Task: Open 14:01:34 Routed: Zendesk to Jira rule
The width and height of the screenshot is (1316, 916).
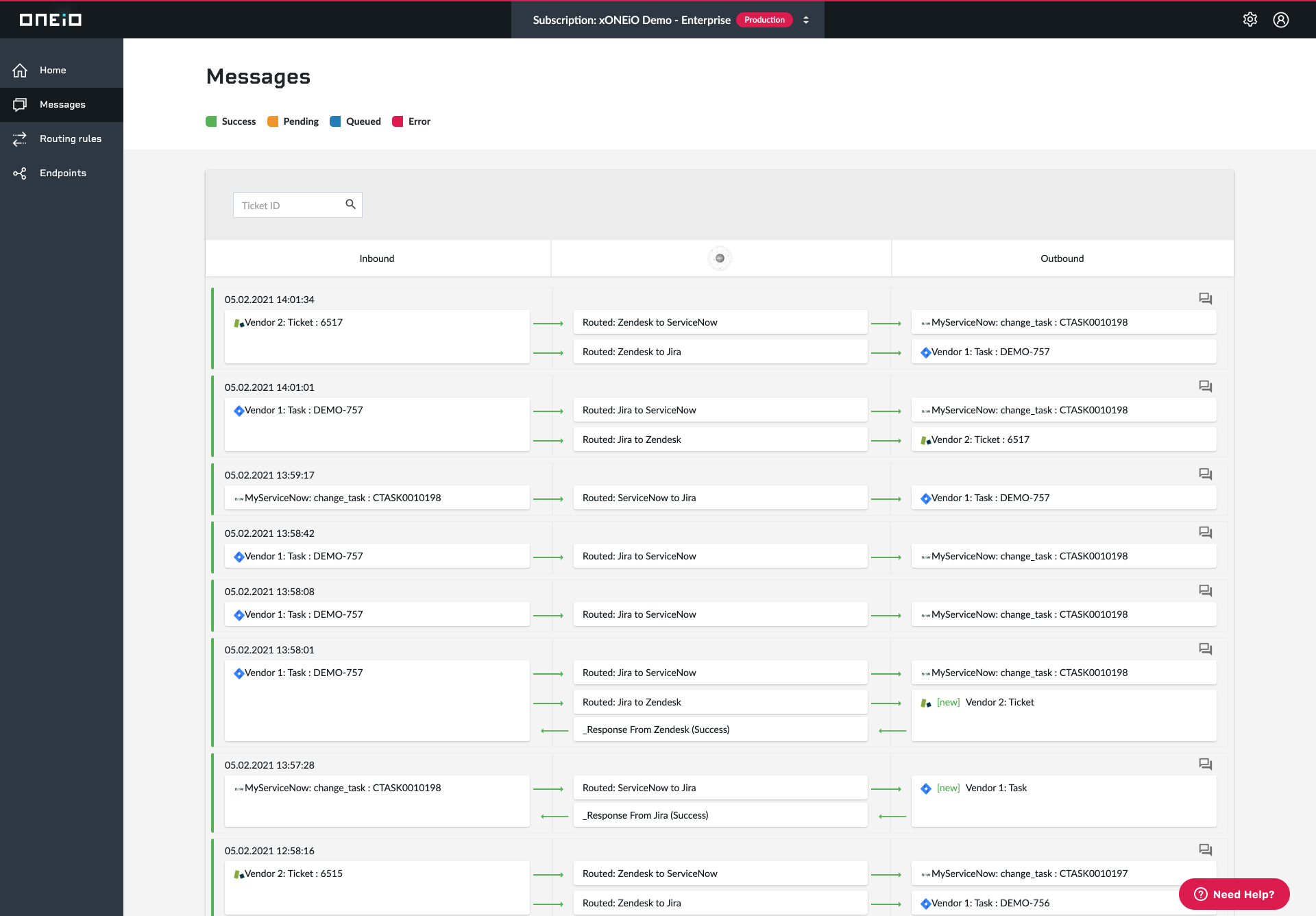Action: click(720, 352)
